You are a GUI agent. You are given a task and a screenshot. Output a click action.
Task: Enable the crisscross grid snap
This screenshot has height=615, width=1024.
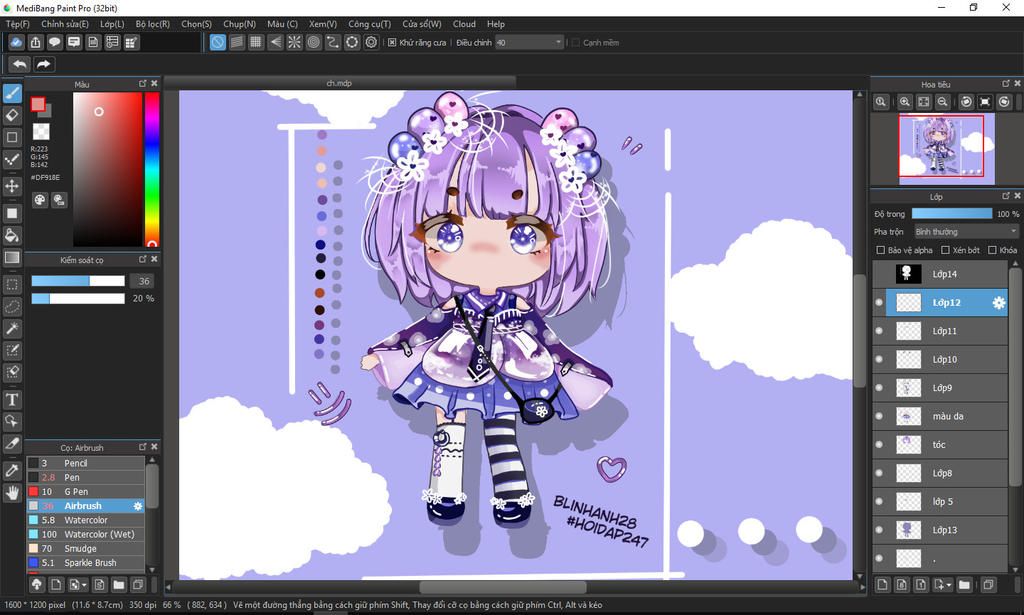pyautogui.click(x=256, y=42)
